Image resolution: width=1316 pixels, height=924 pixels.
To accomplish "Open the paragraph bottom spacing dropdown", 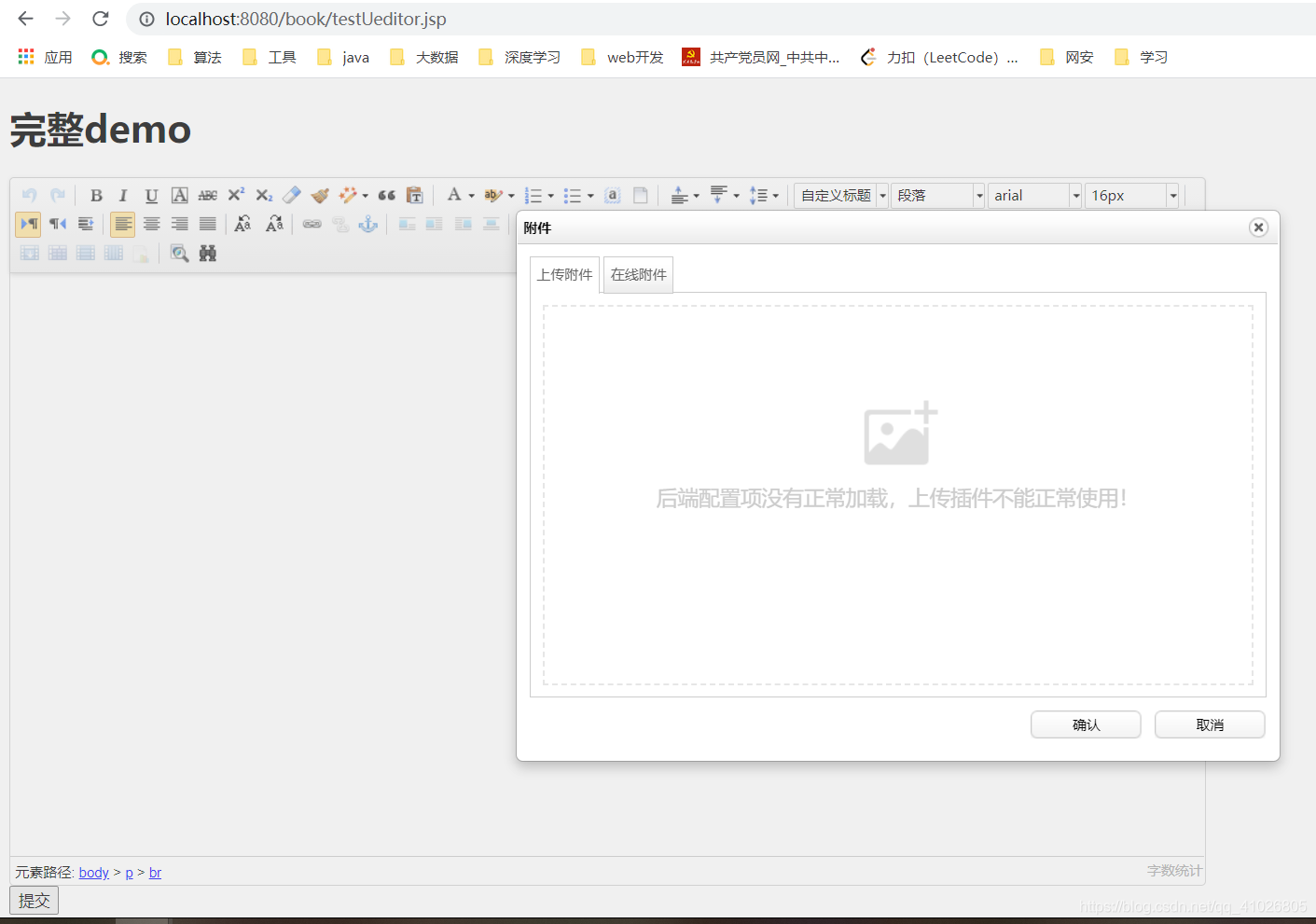I will 736,196.
